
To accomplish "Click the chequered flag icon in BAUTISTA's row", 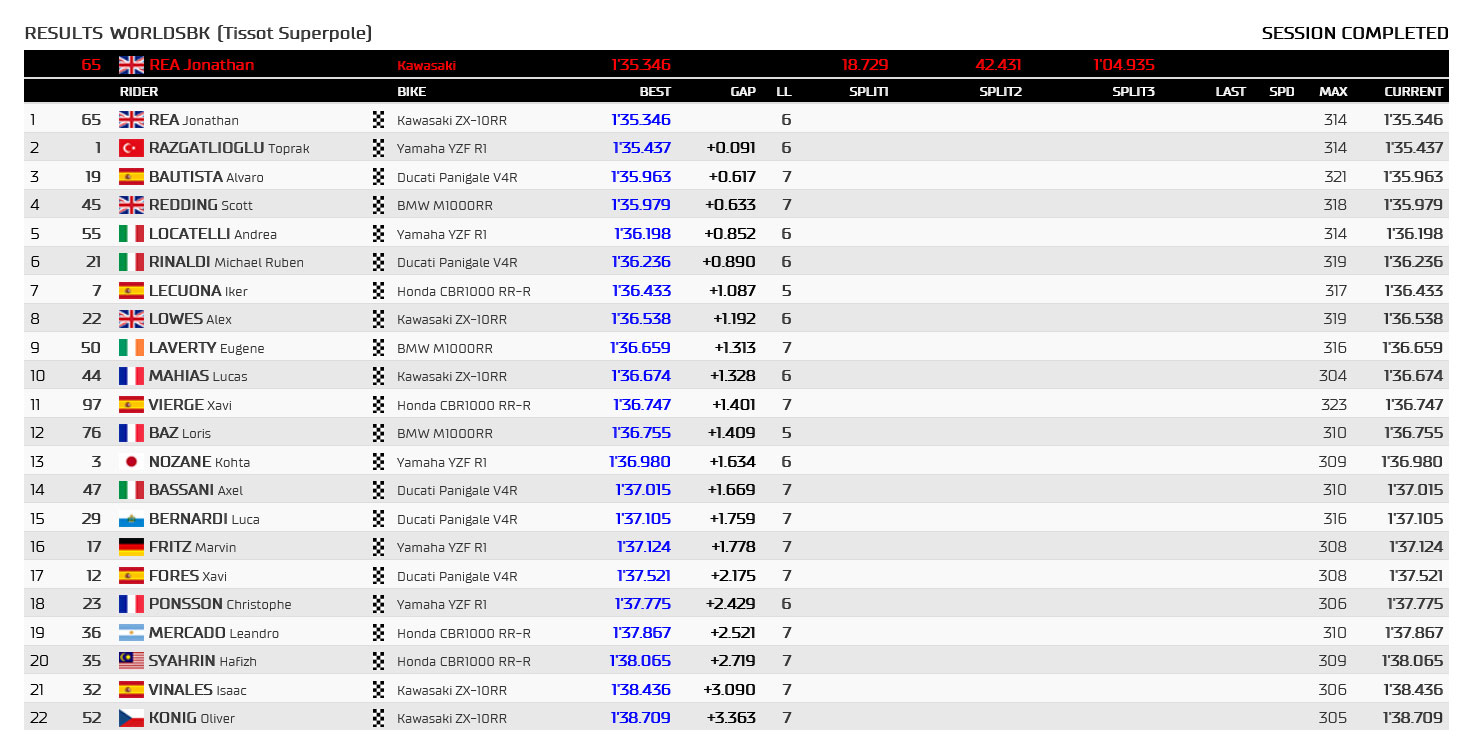I will click(378, 177).
